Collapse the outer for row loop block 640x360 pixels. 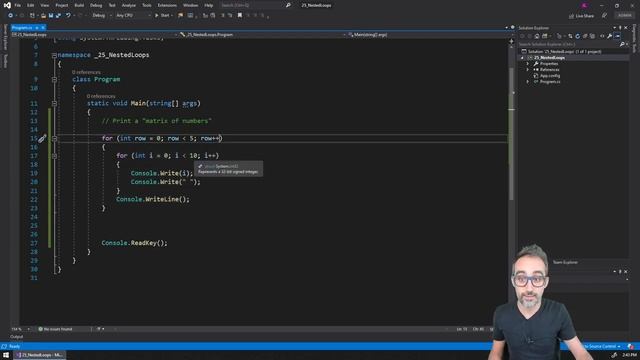(54, 138)
